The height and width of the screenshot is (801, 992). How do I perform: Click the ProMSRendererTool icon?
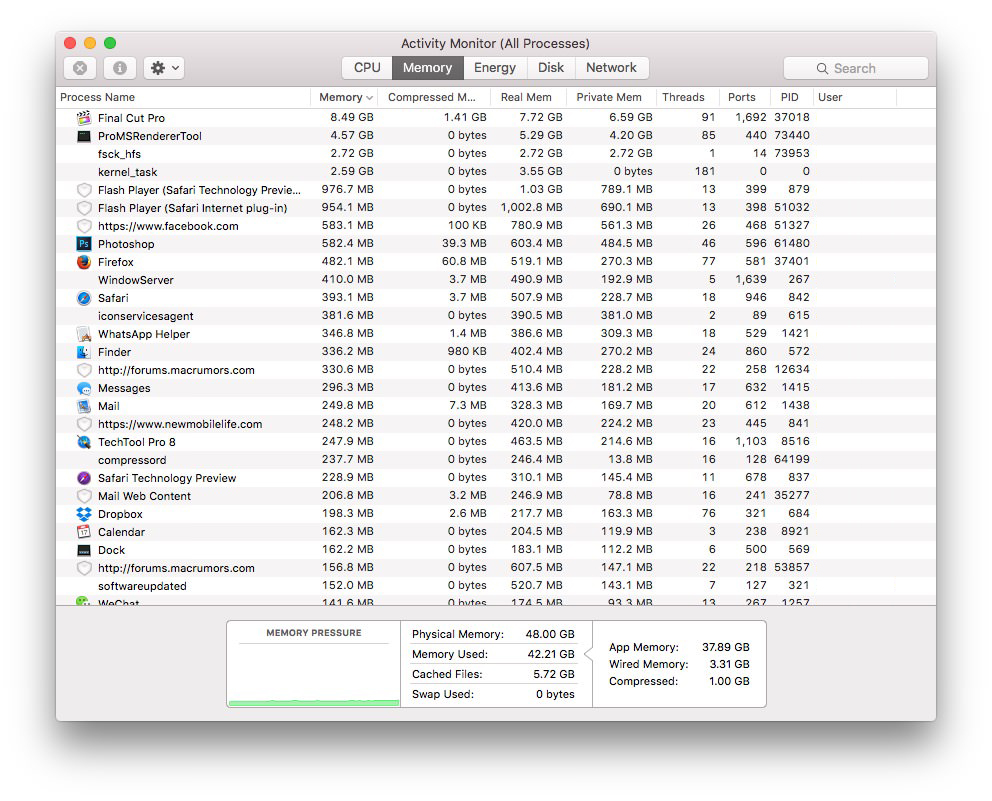click(84, 136)
